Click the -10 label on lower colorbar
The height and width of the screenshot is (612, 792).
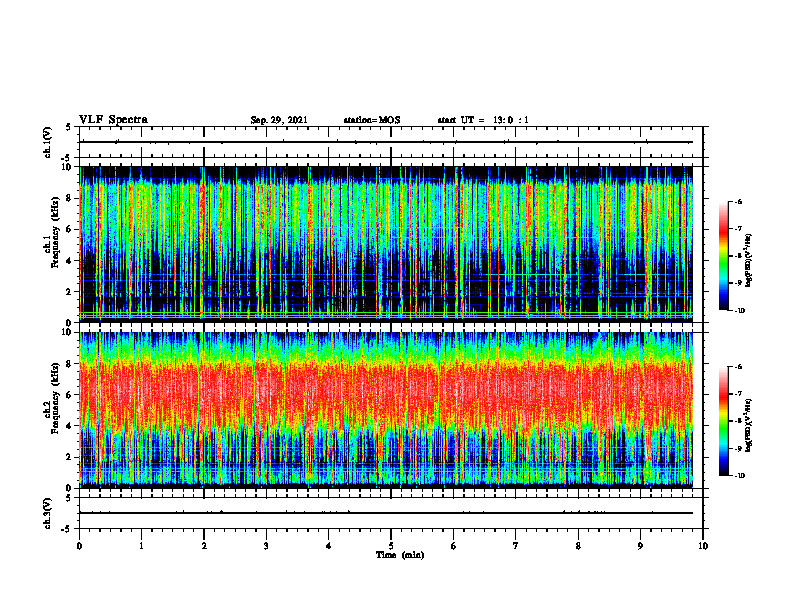[x=740, y=476]
